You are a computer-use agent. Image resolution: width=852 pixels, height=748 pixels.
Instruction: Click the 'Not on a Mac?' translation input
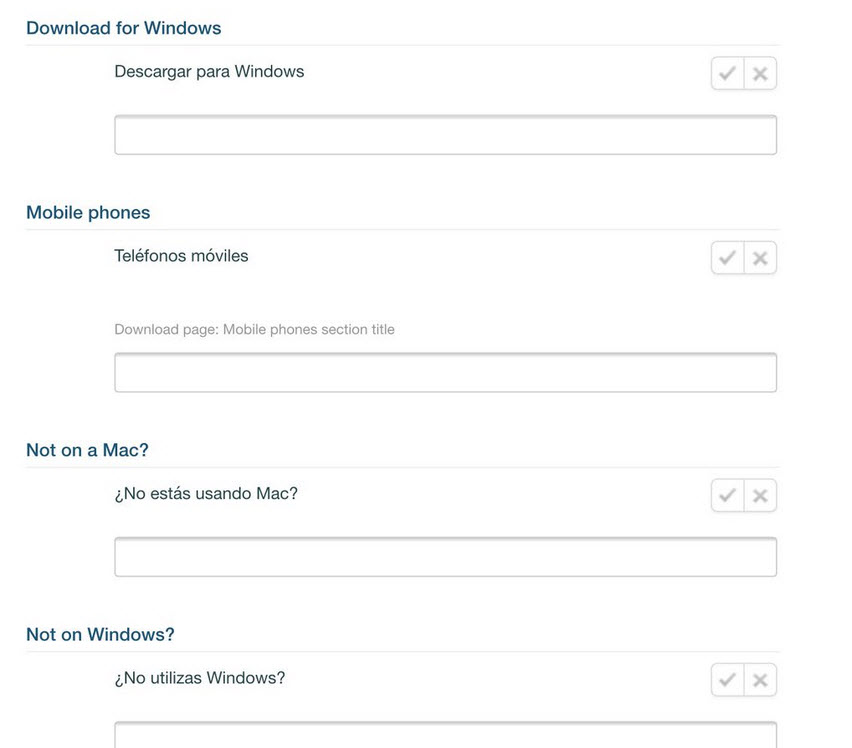[445, 557]
